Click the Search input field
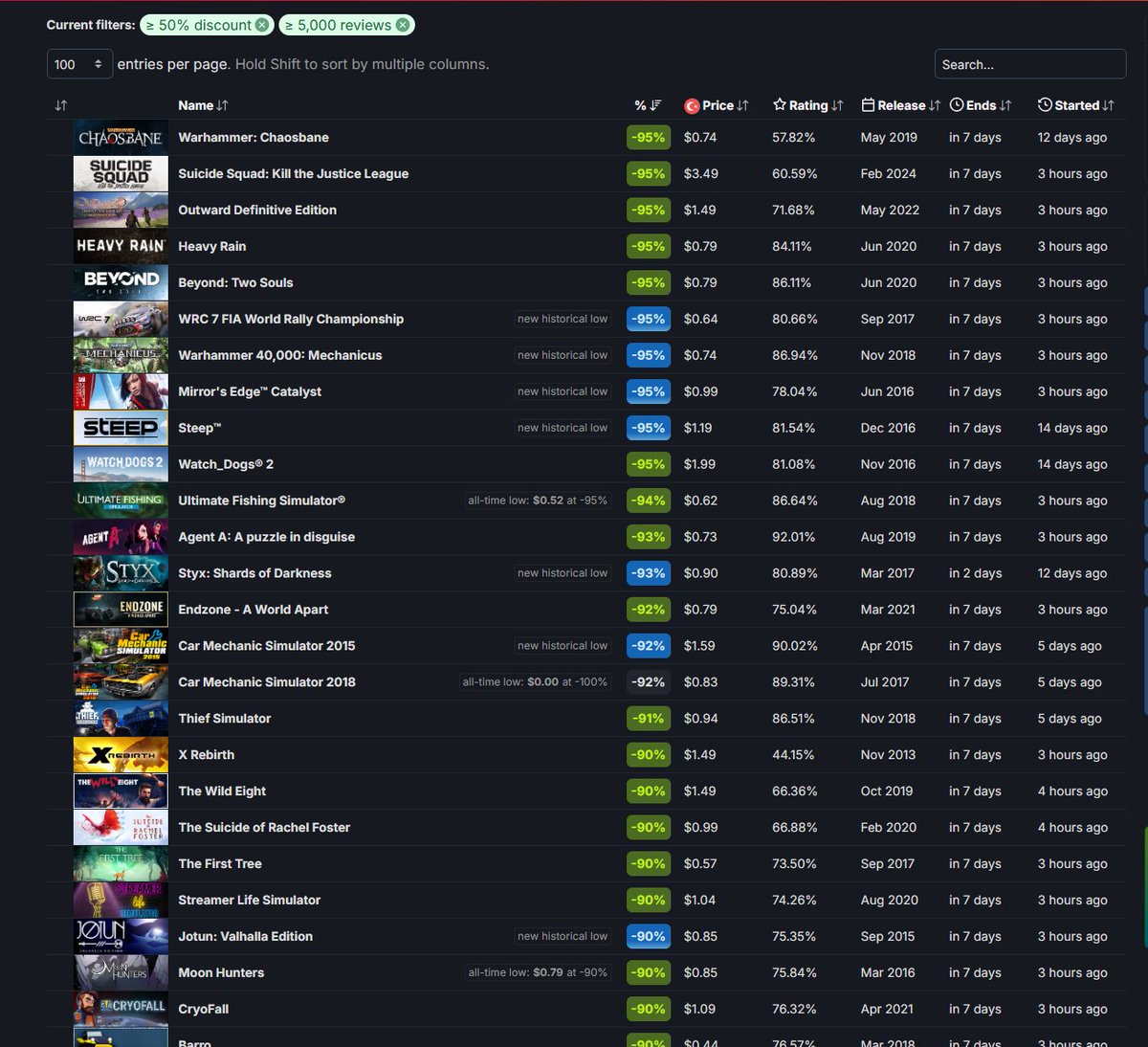 click(x=1029, y=64)
